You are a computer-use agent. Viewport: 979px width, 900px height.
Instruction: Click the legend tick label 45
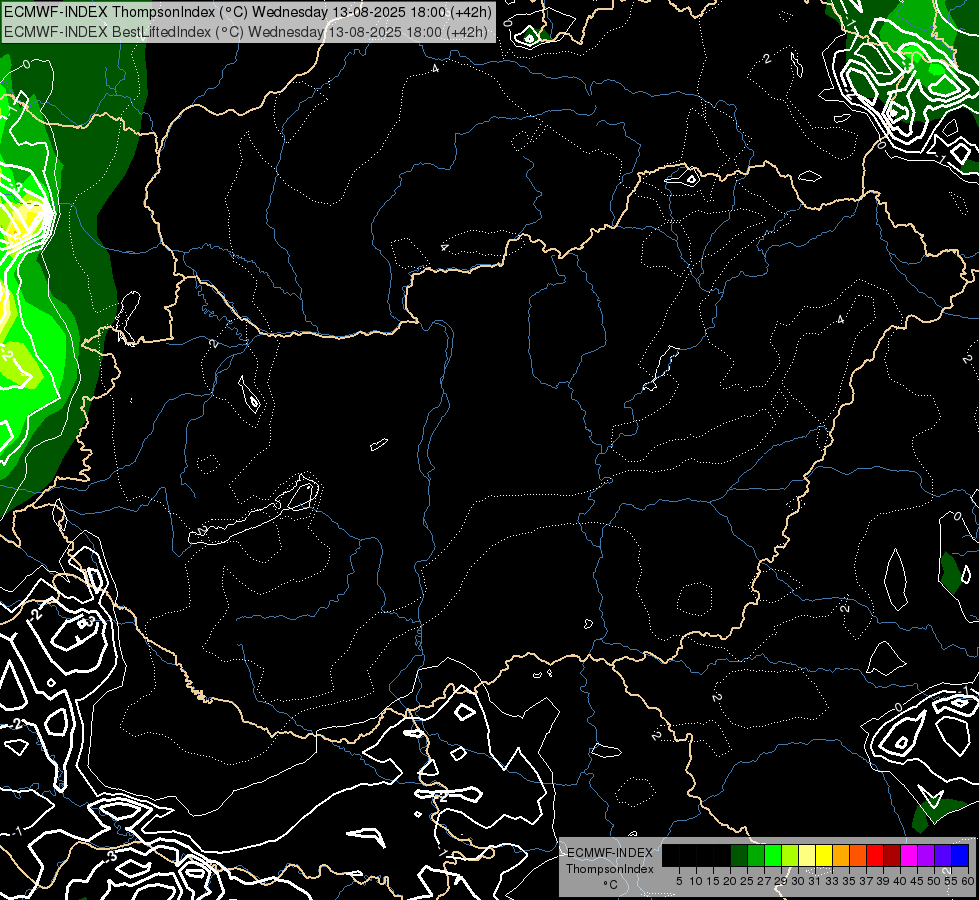tap(918, 881)
